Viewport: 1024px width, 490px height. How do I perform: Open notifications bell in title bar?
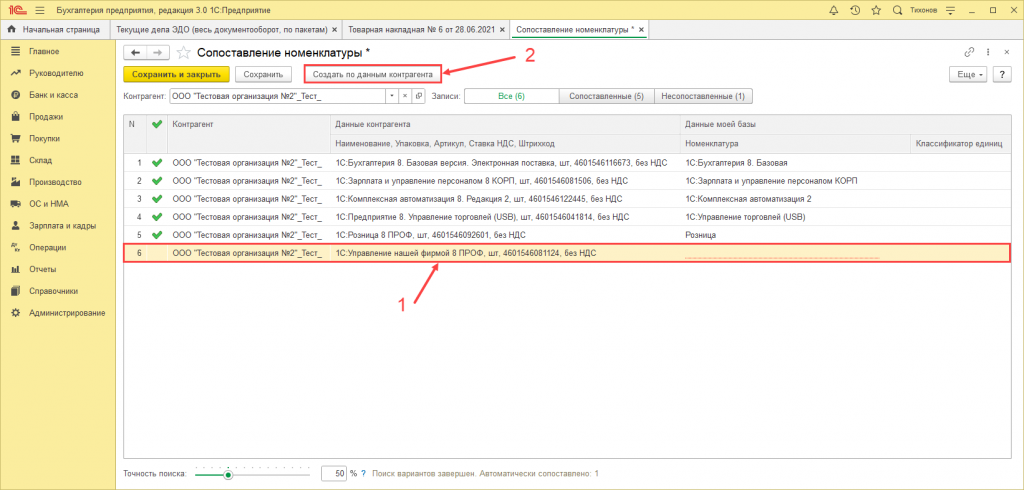(833, 10)
